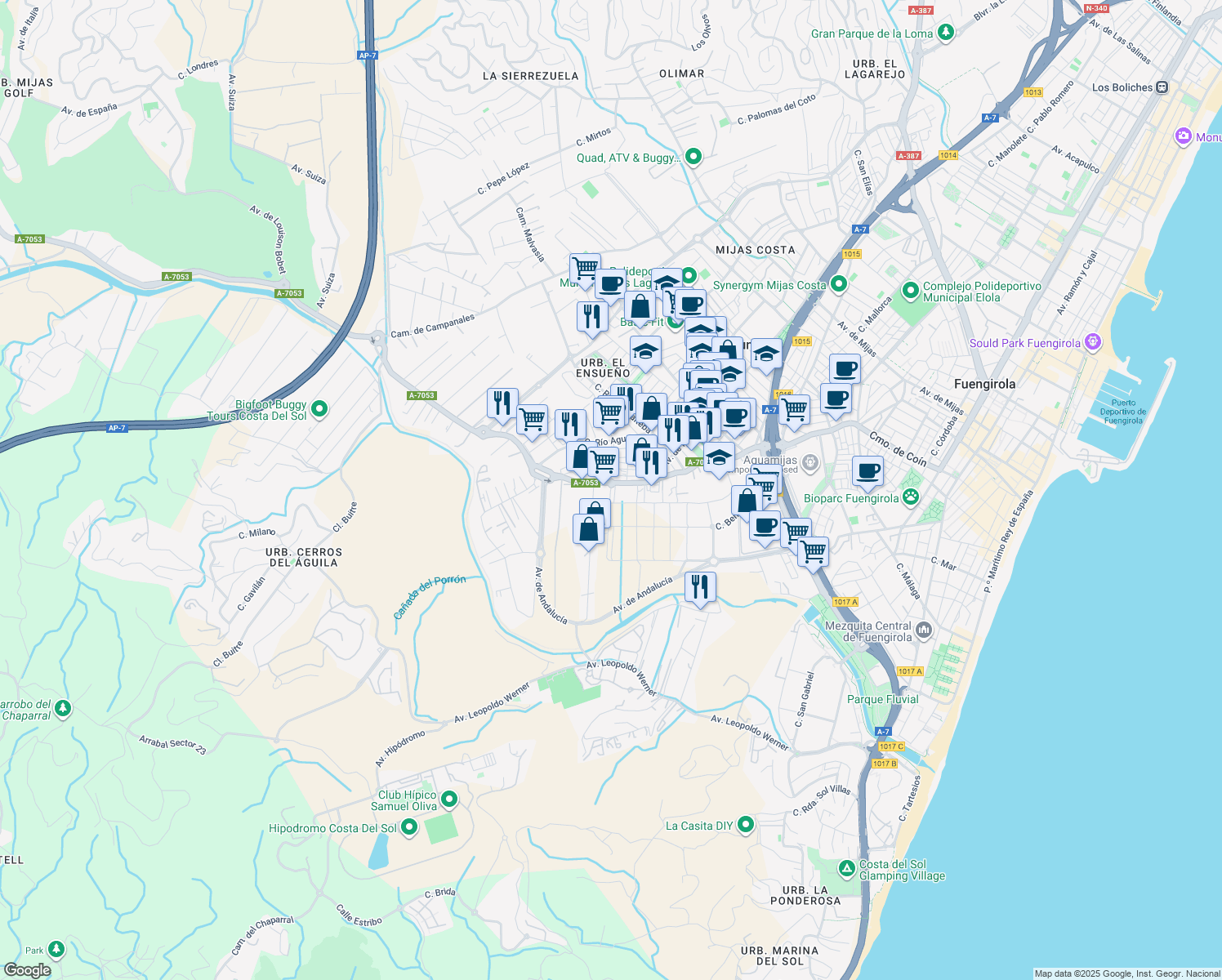Select the Bioparc Fuengirola paw icon
1222x980 pixels.
pyautogui.click(x=910, y=497)
